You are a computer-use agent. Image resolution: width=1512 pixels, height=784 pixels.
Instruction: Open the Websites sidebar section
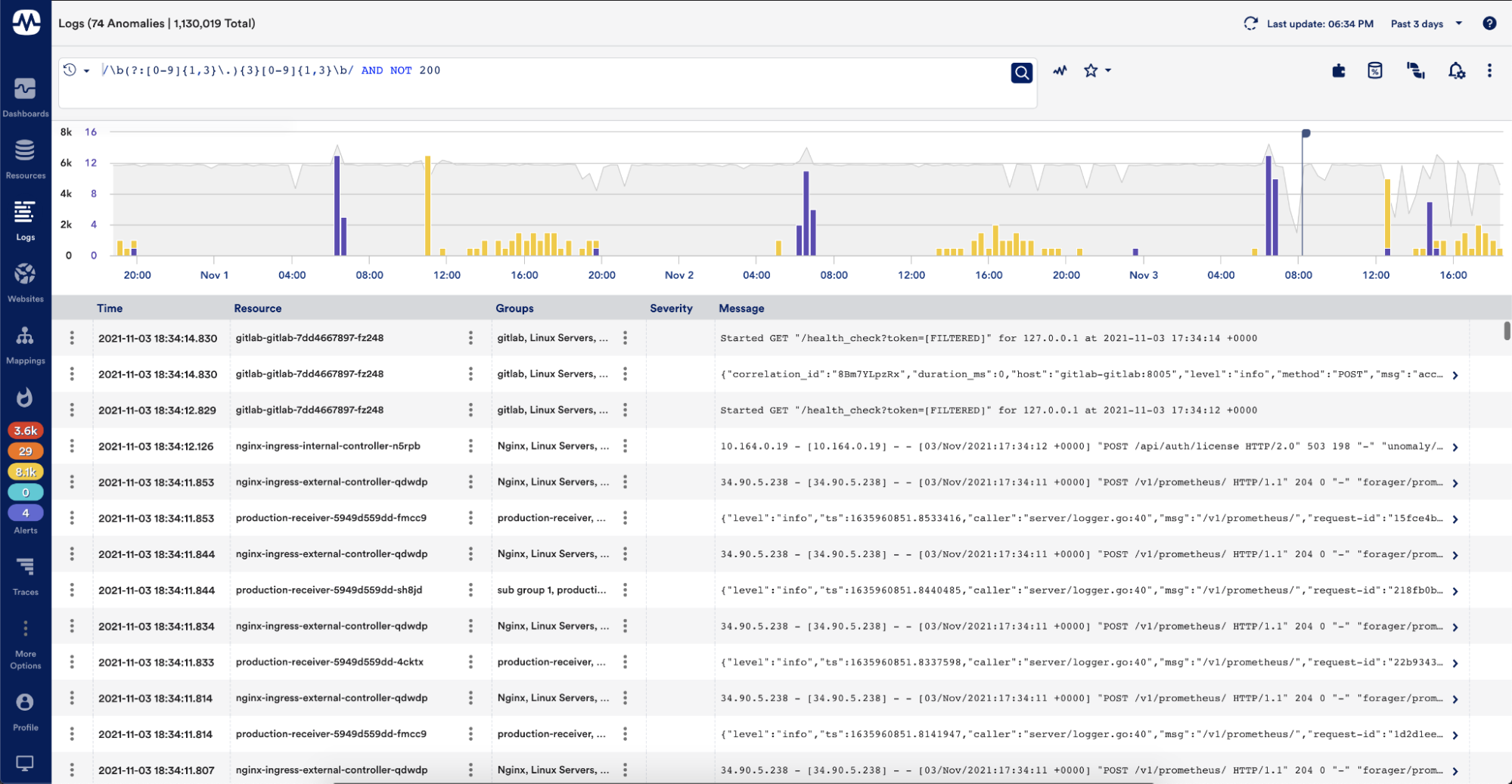[25, 283]
